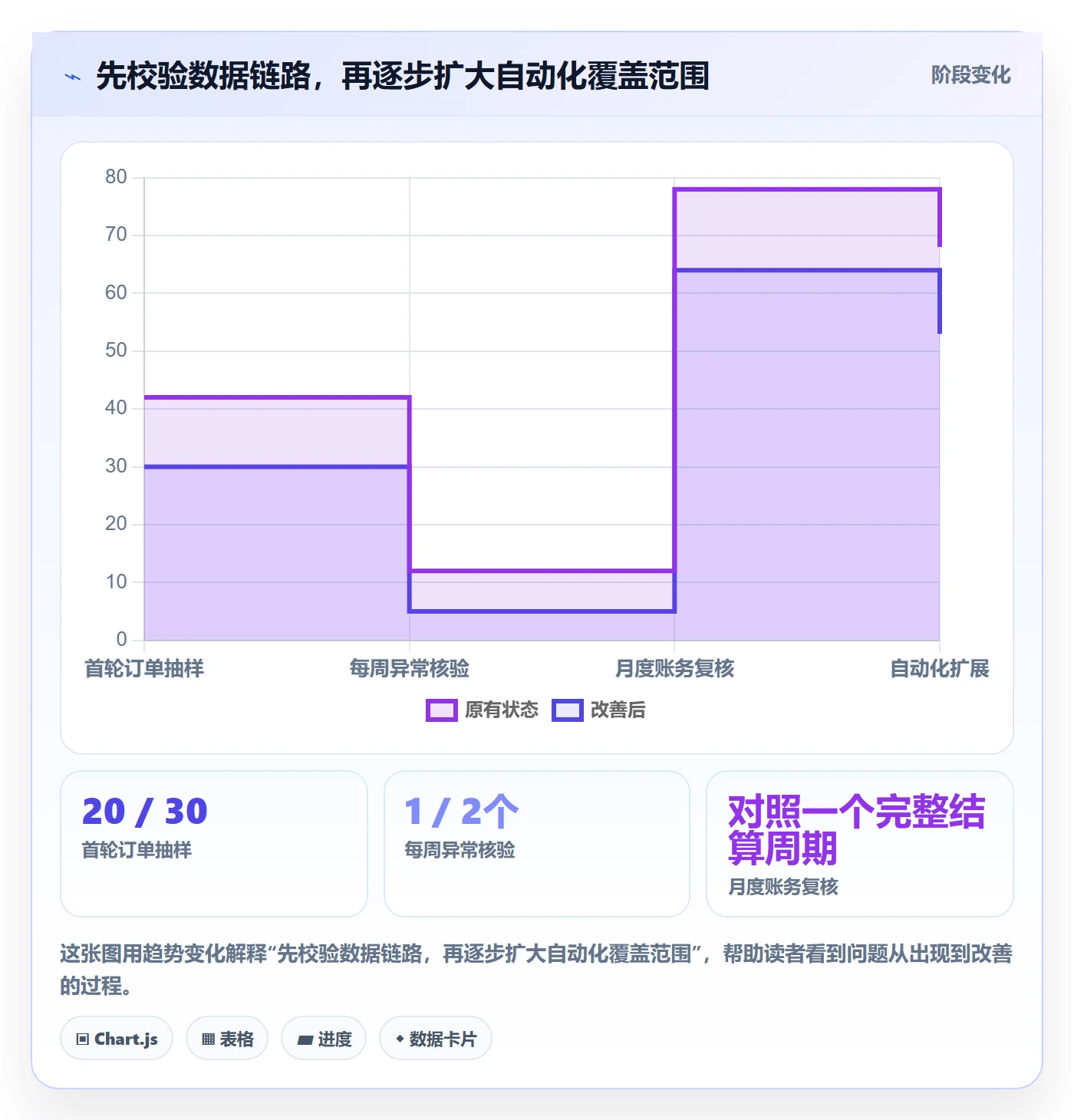Click the 阶段变化 label in the header
Viewport: 1074px width, 1120px height.
click(x=970, y=75)
